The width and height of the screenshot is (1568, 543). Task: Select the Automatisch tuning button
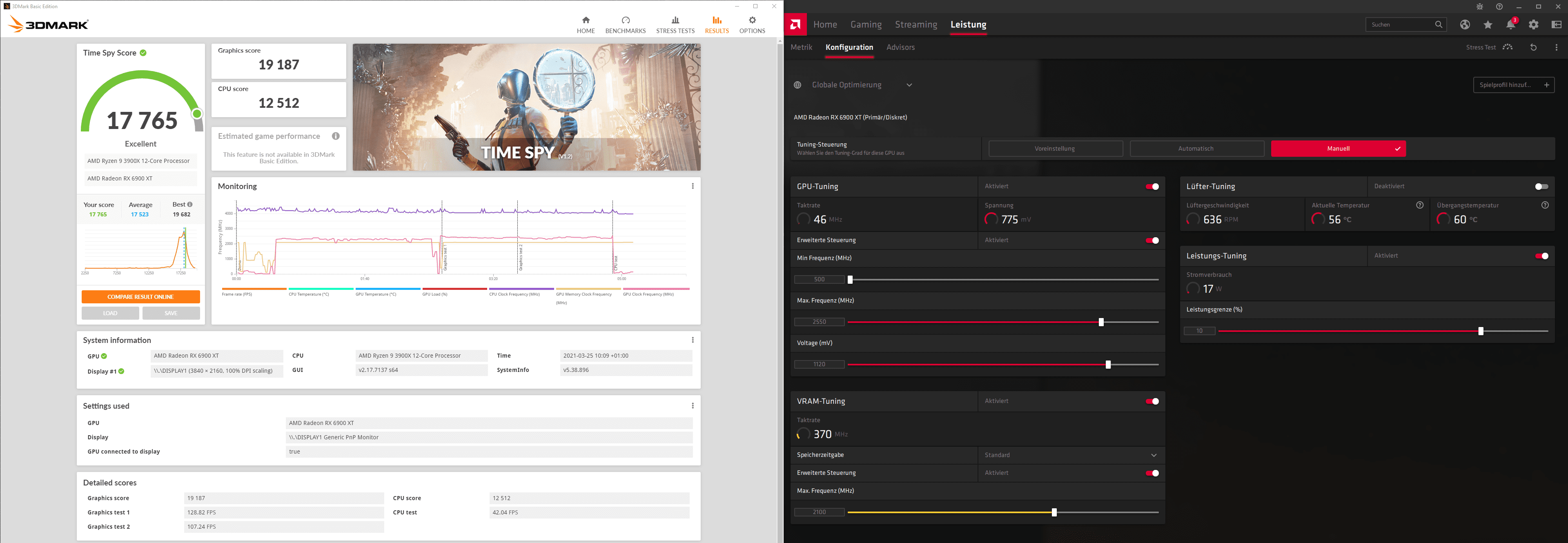pyautogui.click(x=1196, y=149)
